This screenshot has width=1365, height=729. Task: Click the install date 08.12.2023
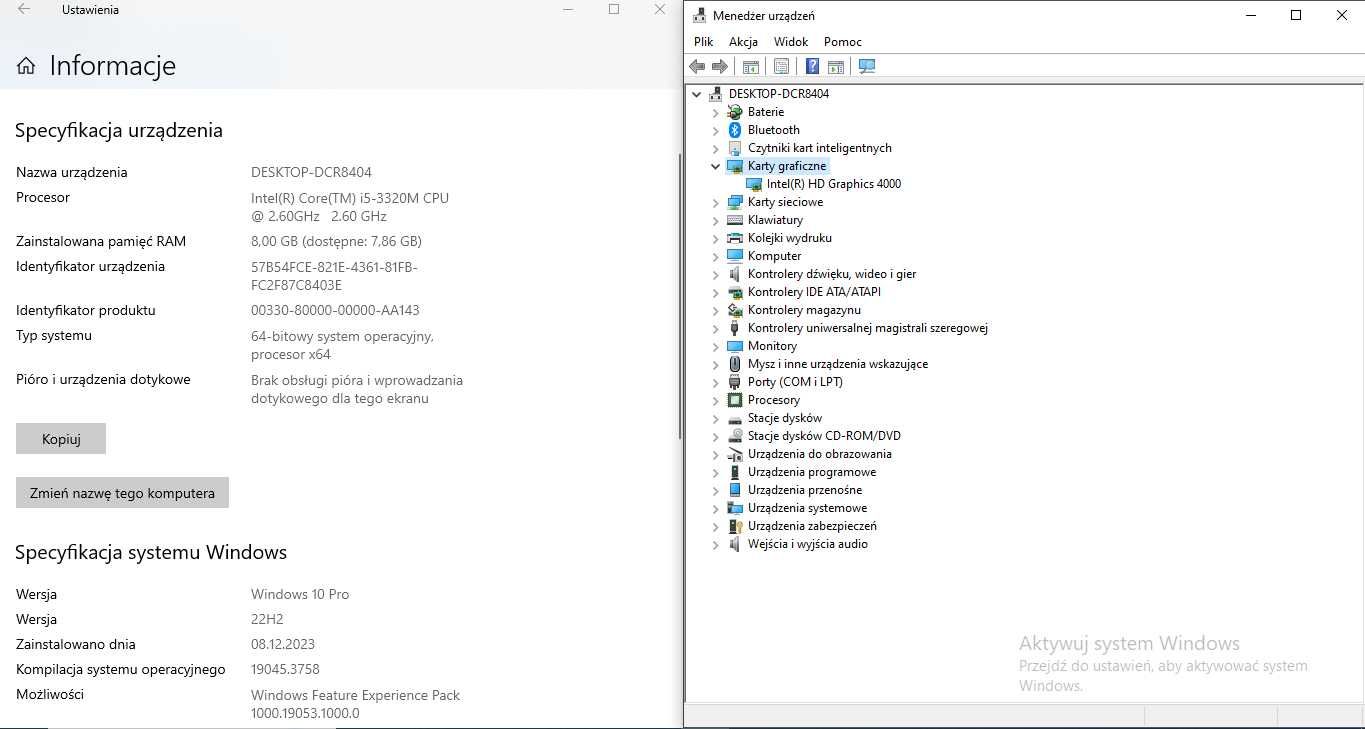tap(283, 644)
